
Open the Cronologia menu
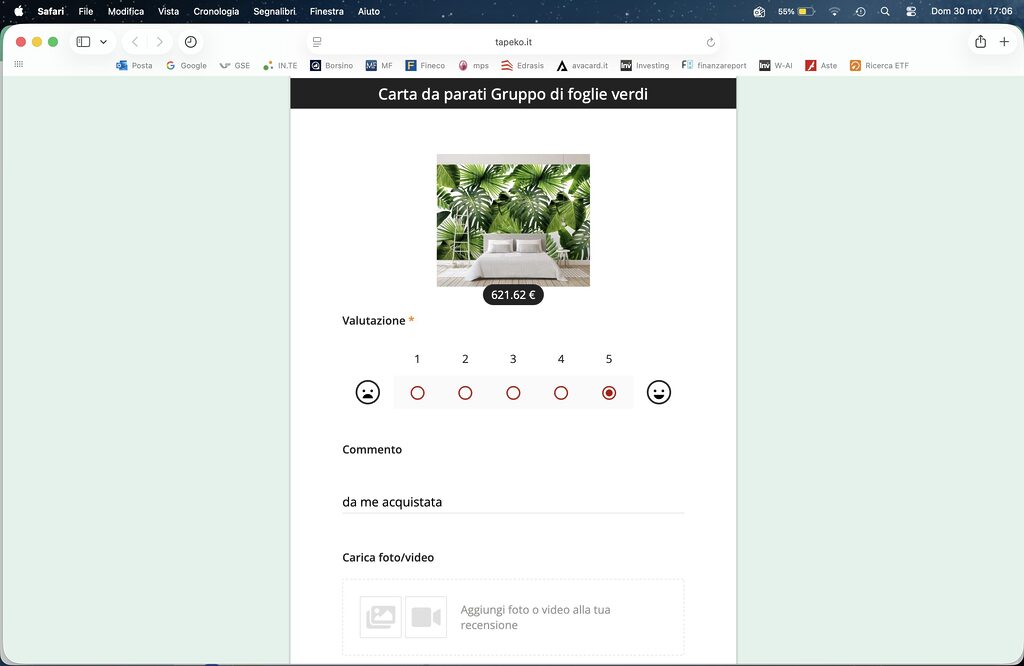tap(216, 11)
